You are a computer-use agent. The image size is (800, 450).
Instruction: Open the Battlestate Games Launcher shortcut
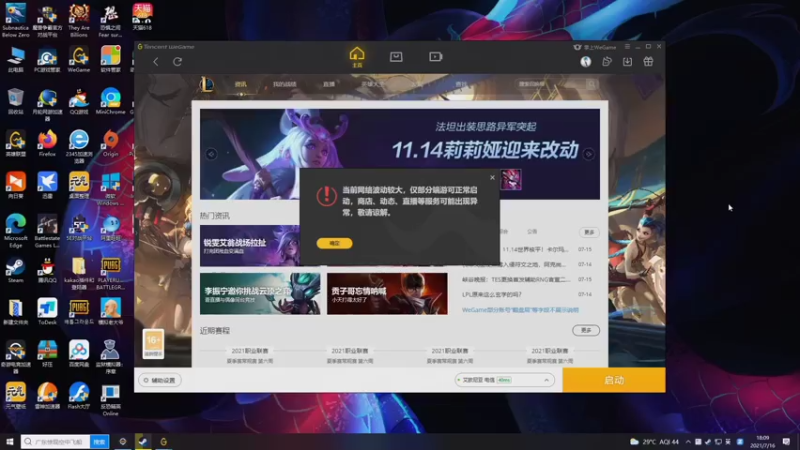click(47, 231)
